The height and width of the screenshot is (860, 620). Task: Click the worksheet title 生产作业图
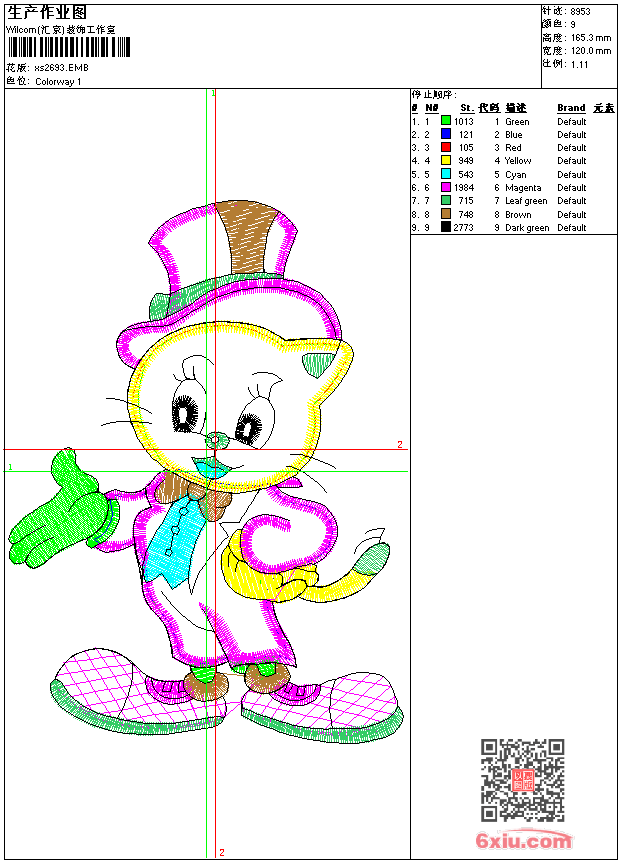point(47,13)
